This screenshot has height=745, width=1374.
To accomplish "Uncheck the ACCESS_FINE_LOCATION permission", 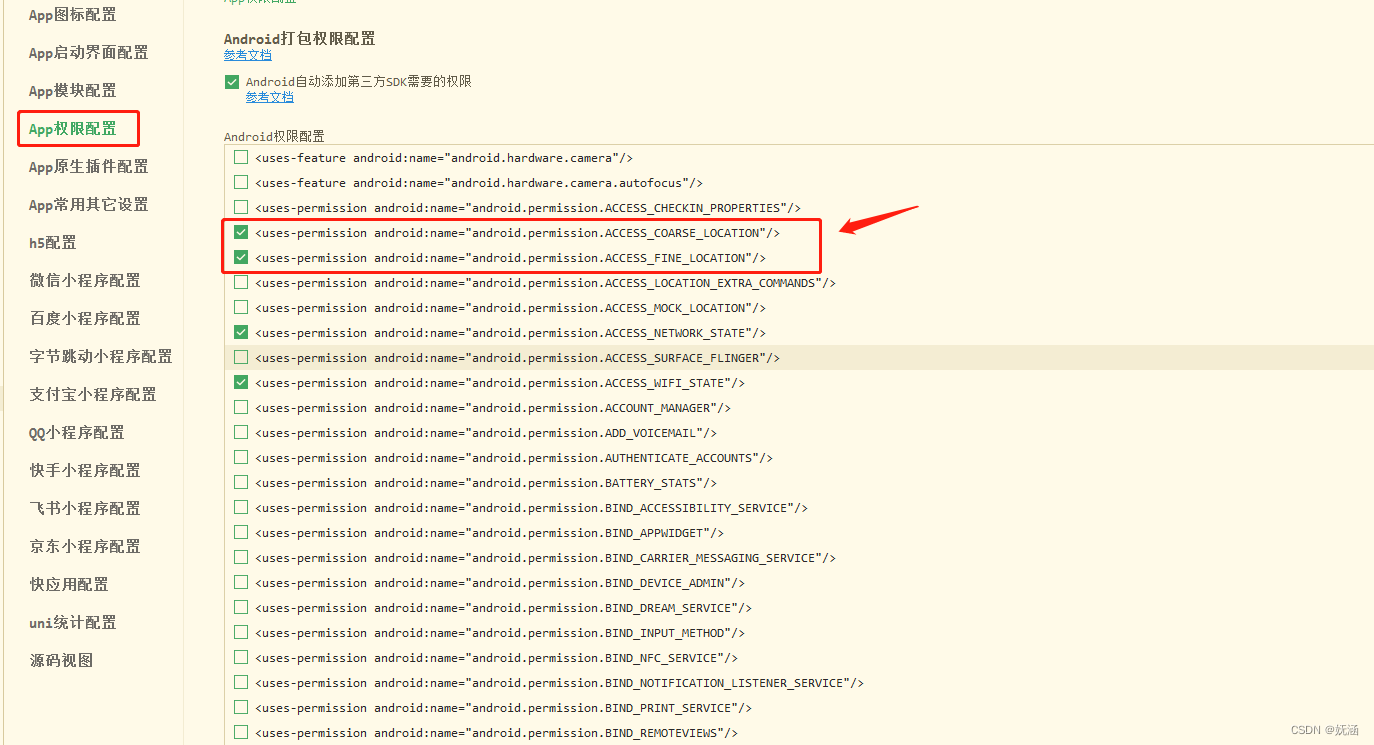I will 240,257.
